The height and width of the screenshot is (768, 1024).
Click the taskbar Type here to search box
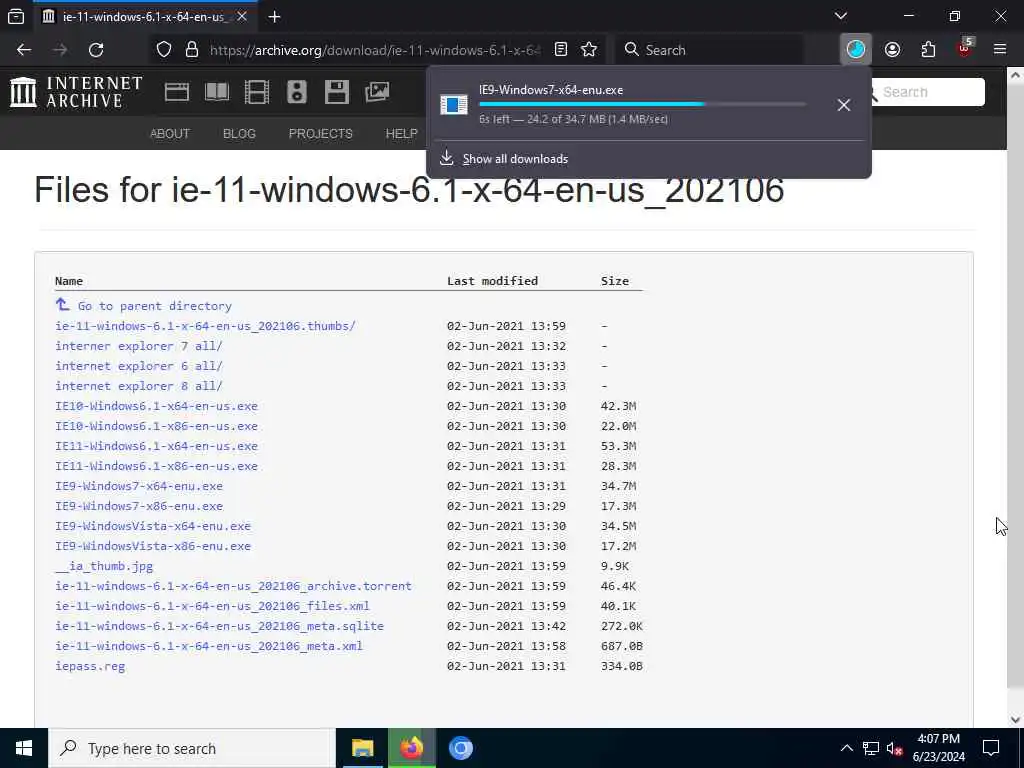191,748
